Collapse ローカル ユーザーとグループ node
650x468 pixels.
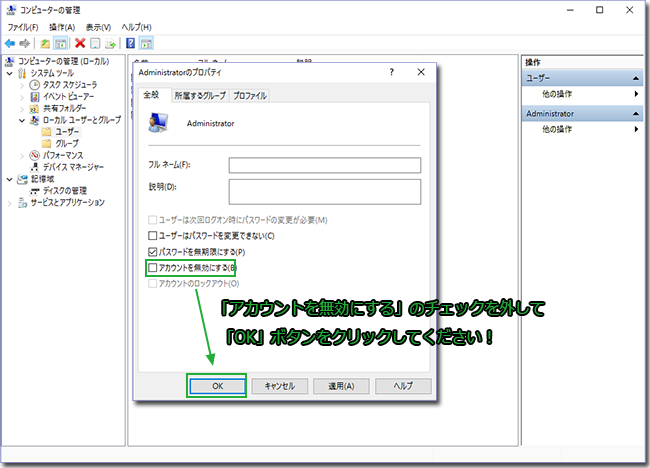click(x=22, y=121)
